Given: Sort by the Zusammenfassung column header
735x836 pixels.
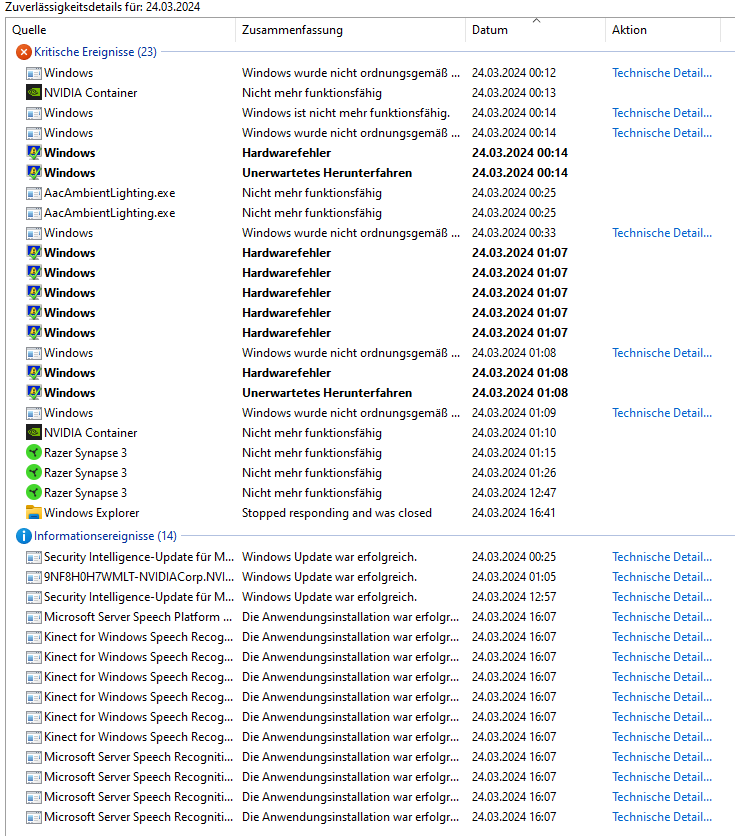Looking at the screenshot, I should coord(350,30).
